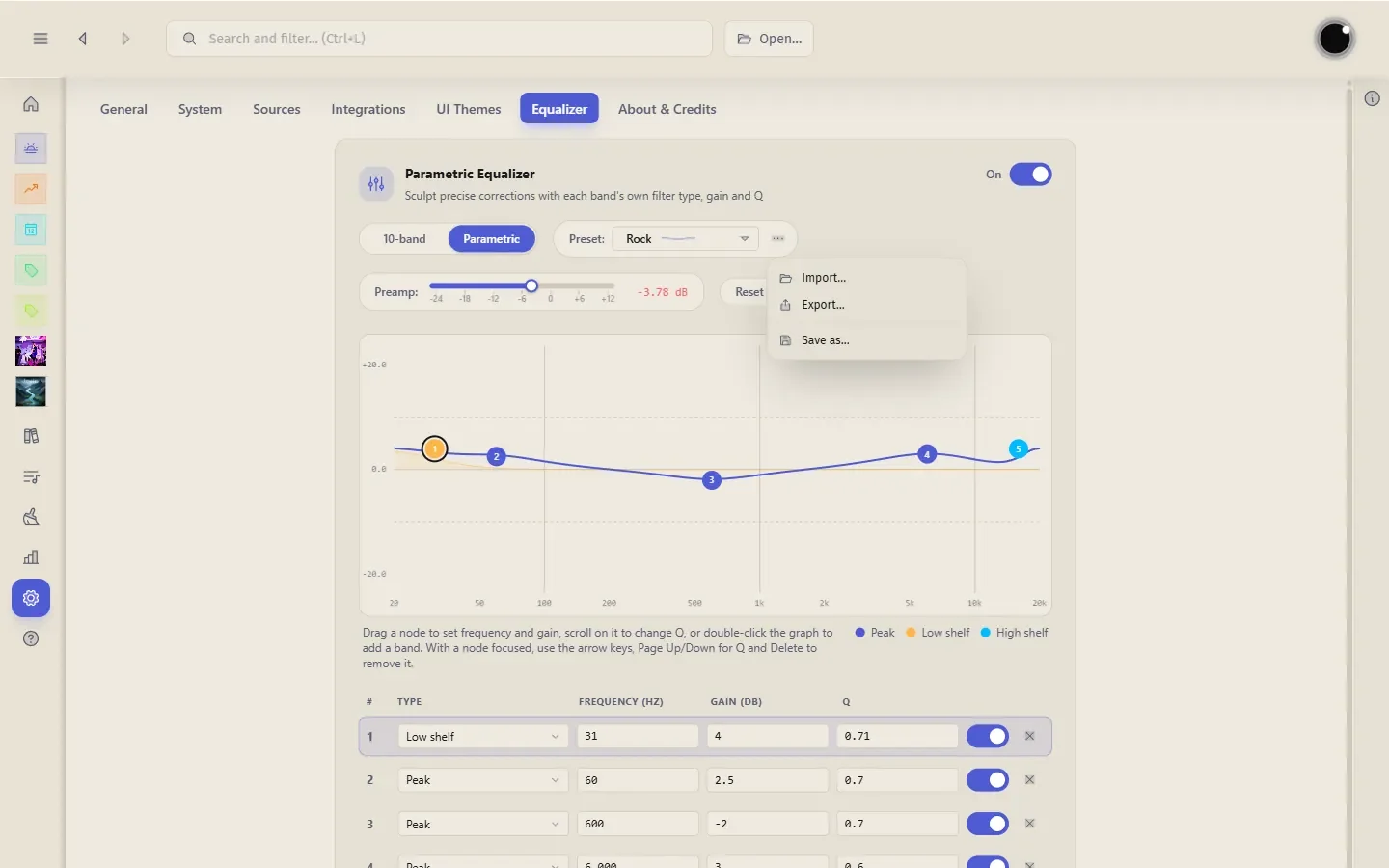
Task: Disable band 3 toggle switch
Action: point(988,824)
